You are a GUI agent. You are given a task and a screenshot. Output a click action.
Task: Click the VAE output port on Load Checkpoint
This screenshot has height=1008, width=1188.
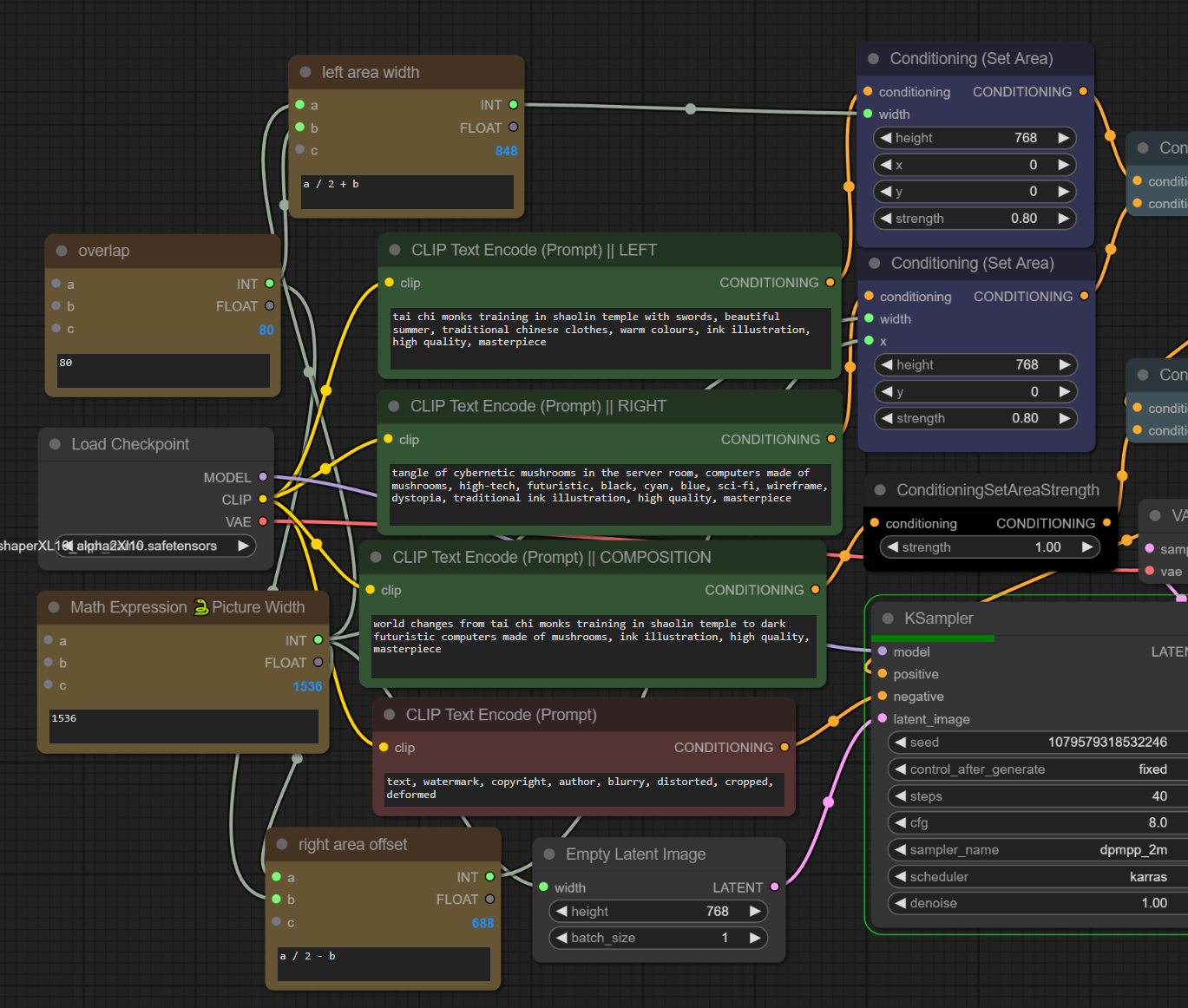point(263,521)
